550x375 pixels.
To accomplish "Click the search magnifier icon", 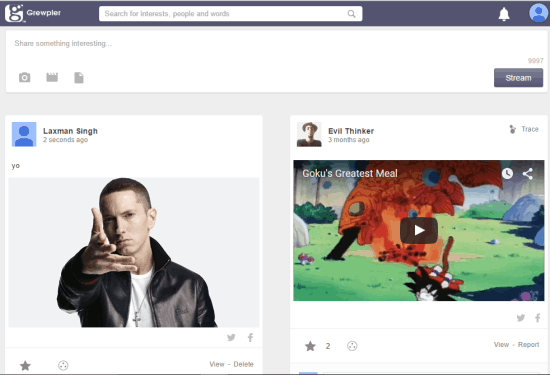I will point(351,14).
